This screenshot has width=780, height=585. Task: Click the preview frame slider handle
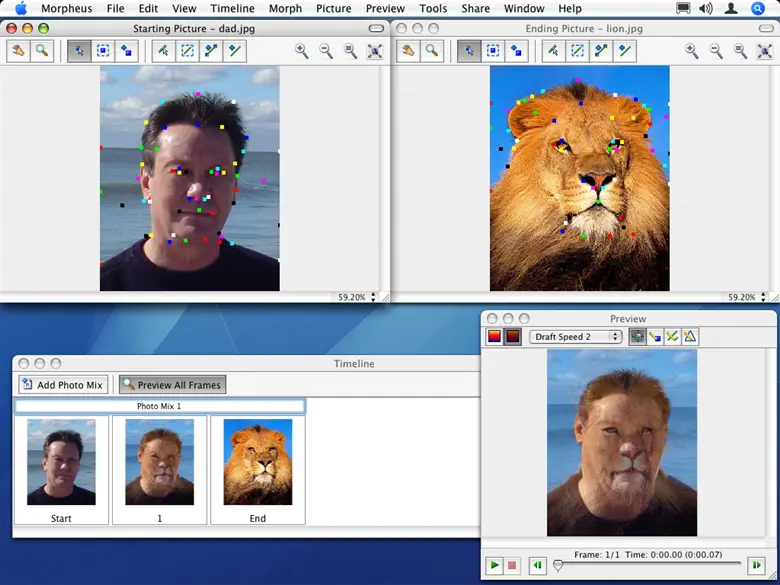[x=558, y=566]
